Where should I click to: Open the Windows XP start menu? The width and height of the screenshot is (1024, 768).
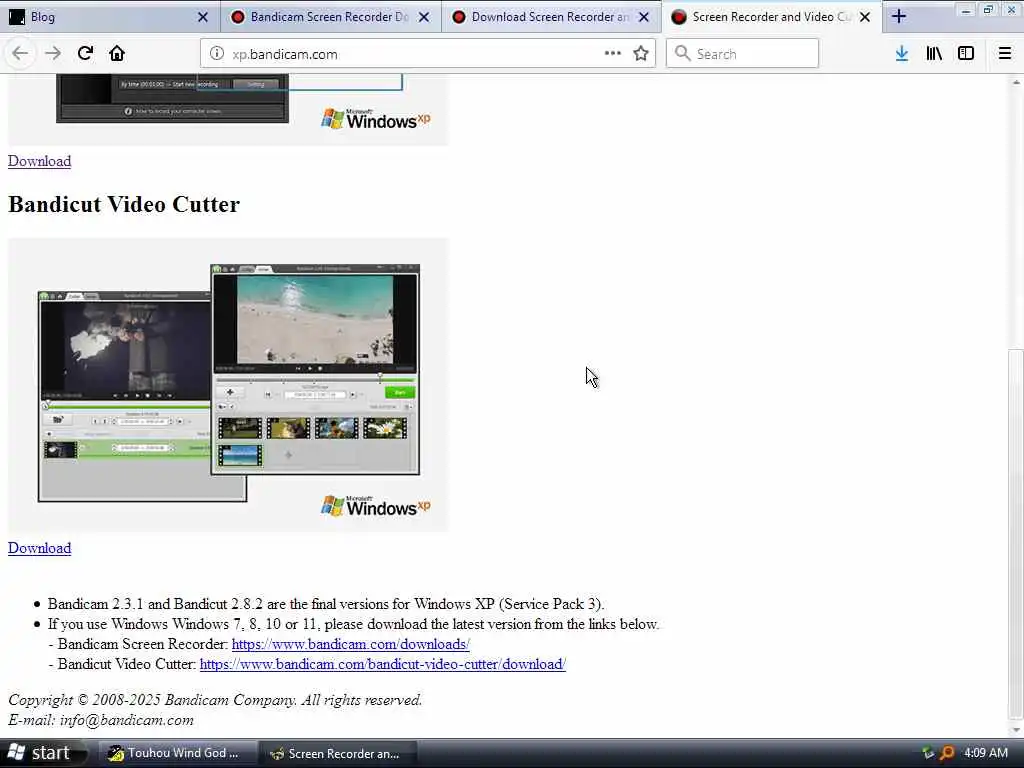click(43, 753)
